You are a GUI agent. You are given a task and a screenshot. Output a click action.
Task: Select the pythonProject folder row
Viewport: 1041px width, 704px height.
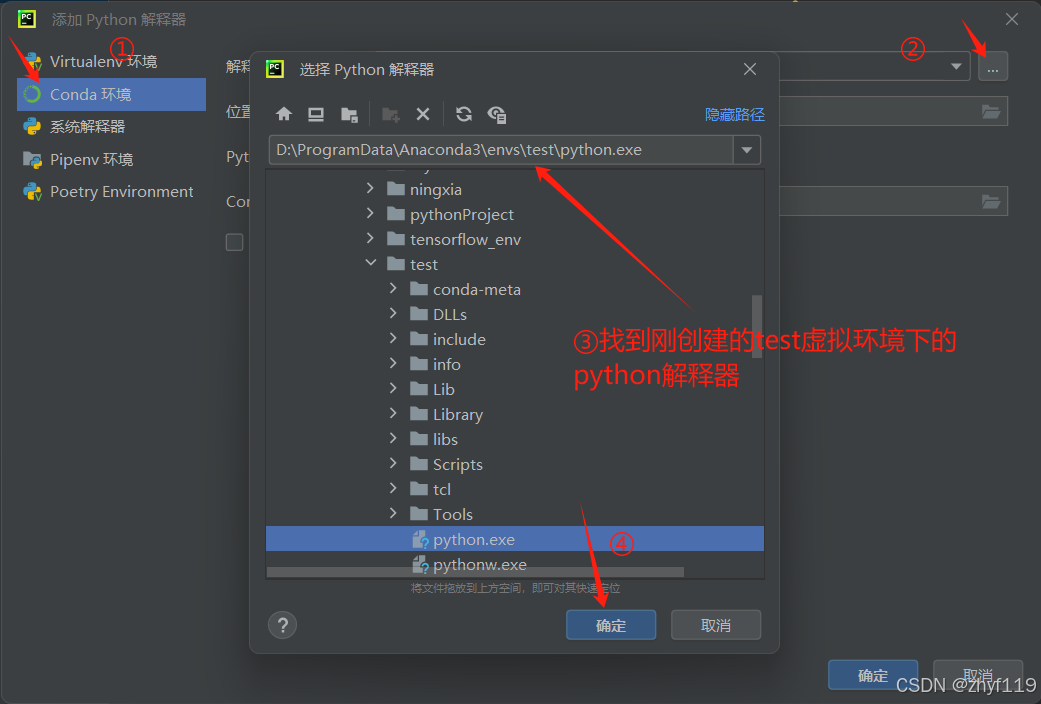[515, 214]
